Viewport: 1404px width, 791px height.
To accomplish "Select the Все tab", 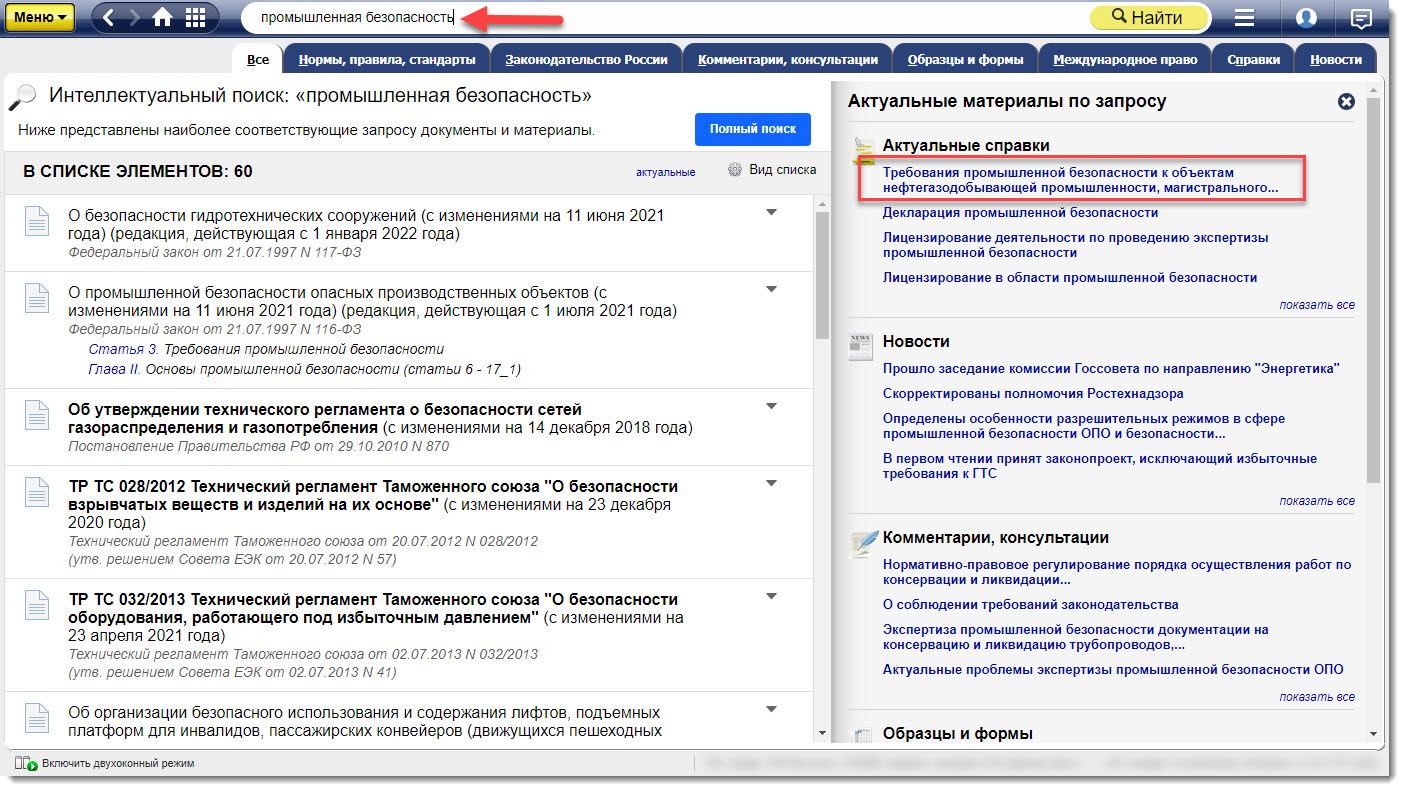I will pyautogui.click(x=258, y=59).
